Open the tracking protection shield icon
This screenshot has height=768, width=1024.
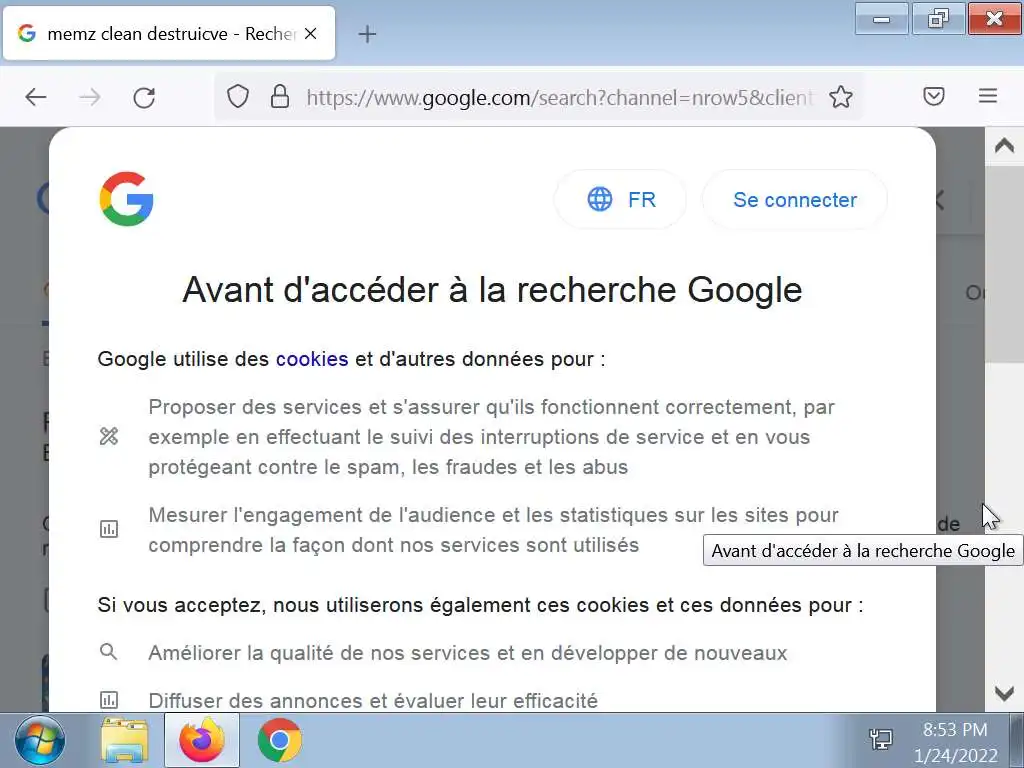tap(238, 97)
